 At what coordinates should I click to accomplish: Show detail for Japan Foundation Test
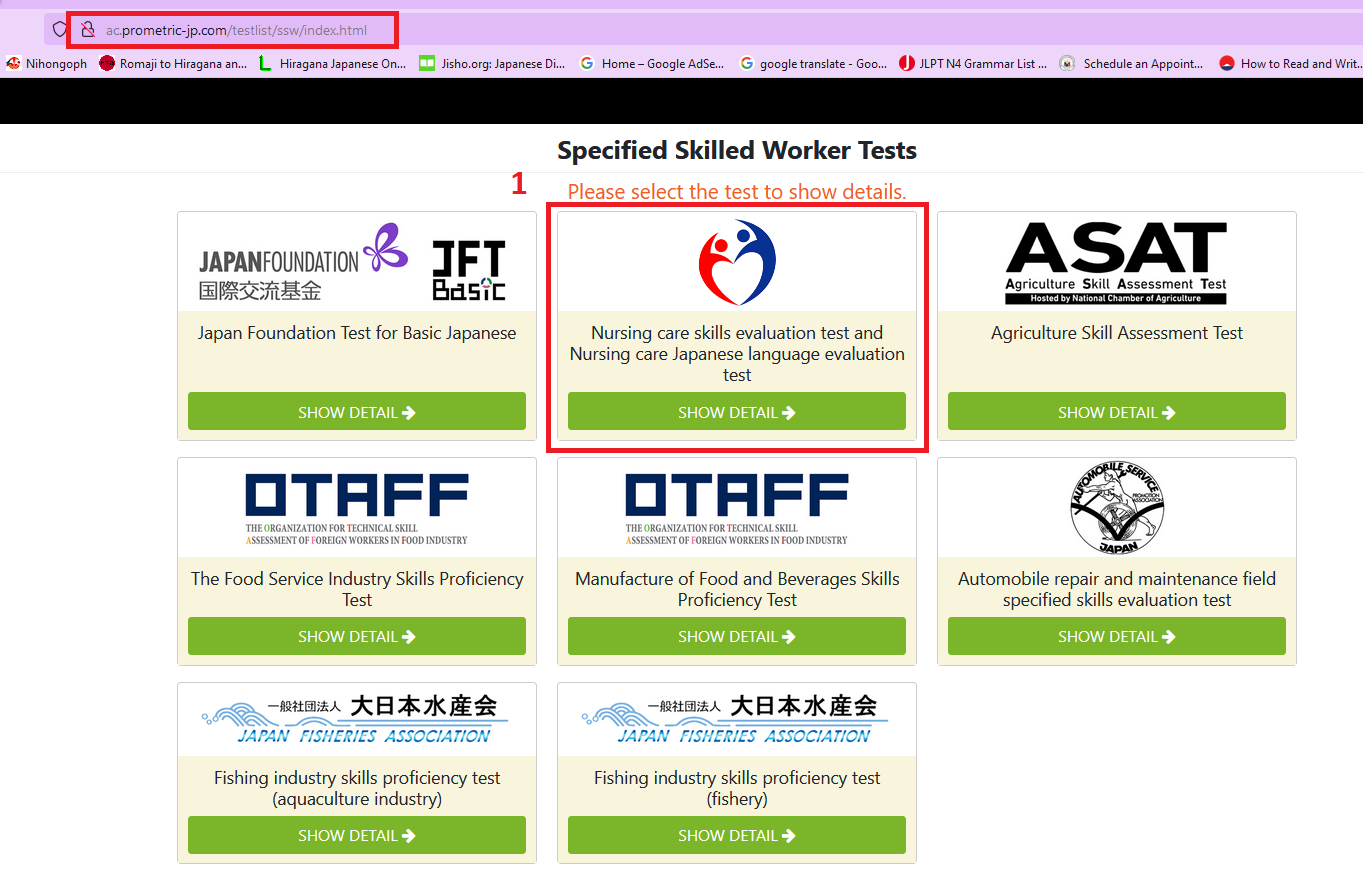click(x=357, y=412)
